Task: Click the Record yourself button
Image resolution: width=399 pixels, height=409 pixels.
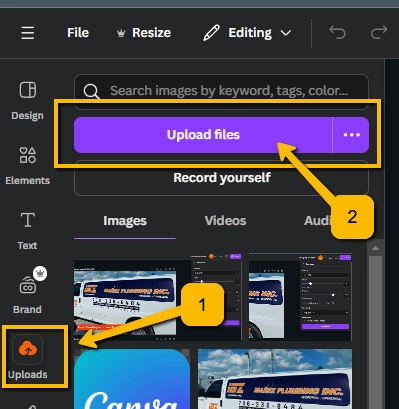Action: (x=221, y=178)
